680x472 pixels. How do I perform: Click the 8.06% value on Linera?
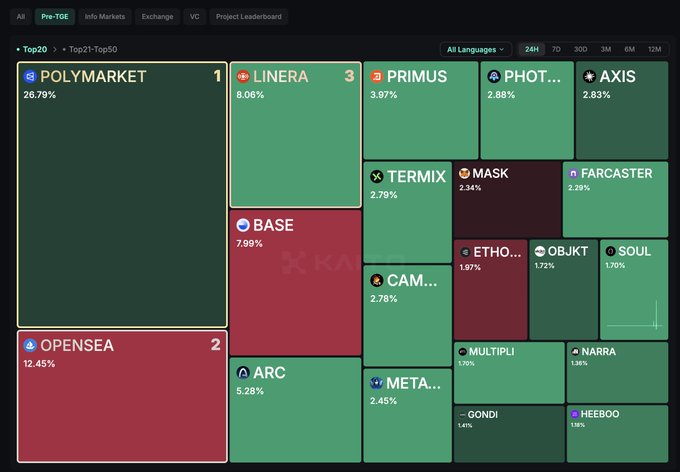[x=250, y=95]
